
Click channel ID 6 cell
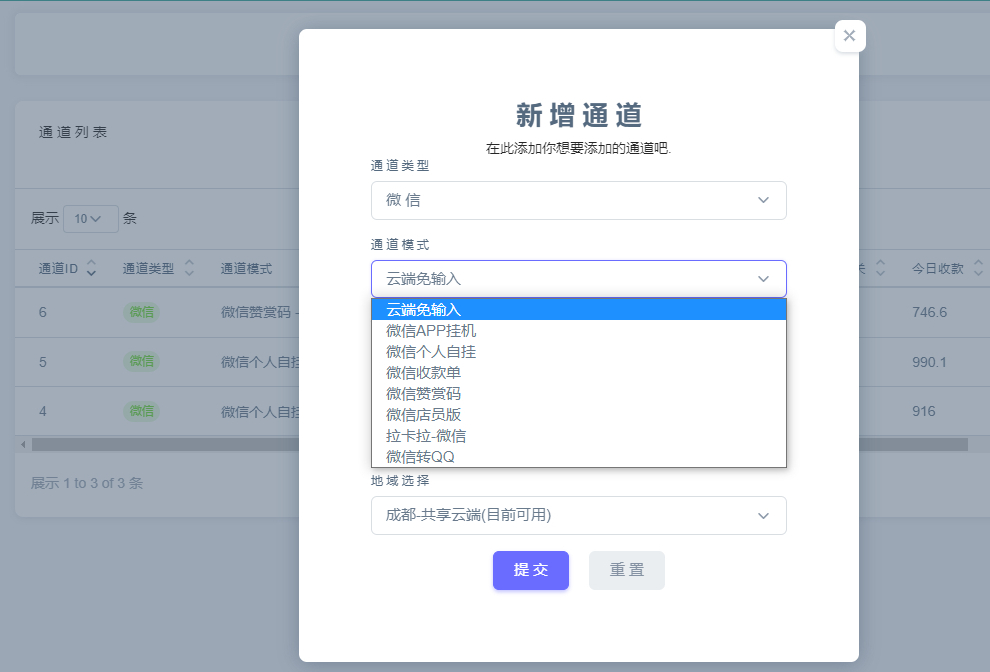(42, 312)
